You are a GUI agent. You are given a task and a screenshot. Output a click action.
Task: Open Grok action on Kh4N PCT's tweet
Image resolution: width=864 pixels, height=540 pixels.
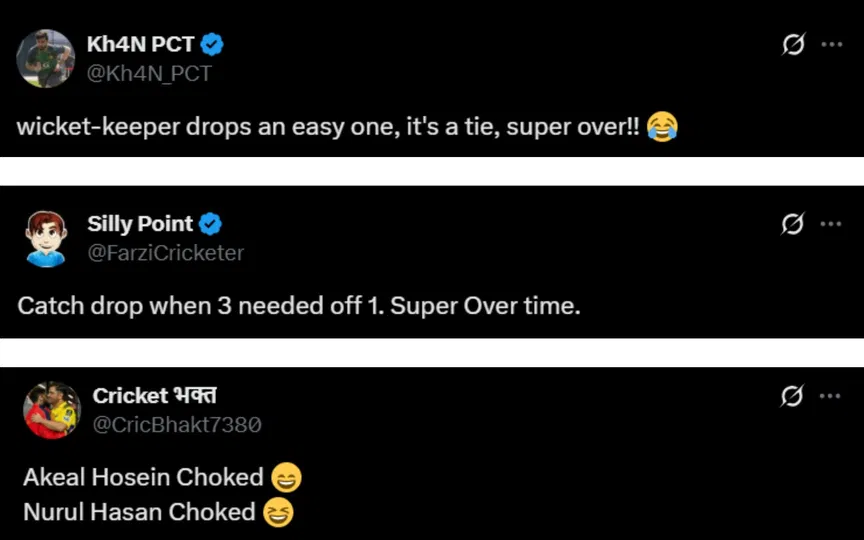(x=793, y=45)
